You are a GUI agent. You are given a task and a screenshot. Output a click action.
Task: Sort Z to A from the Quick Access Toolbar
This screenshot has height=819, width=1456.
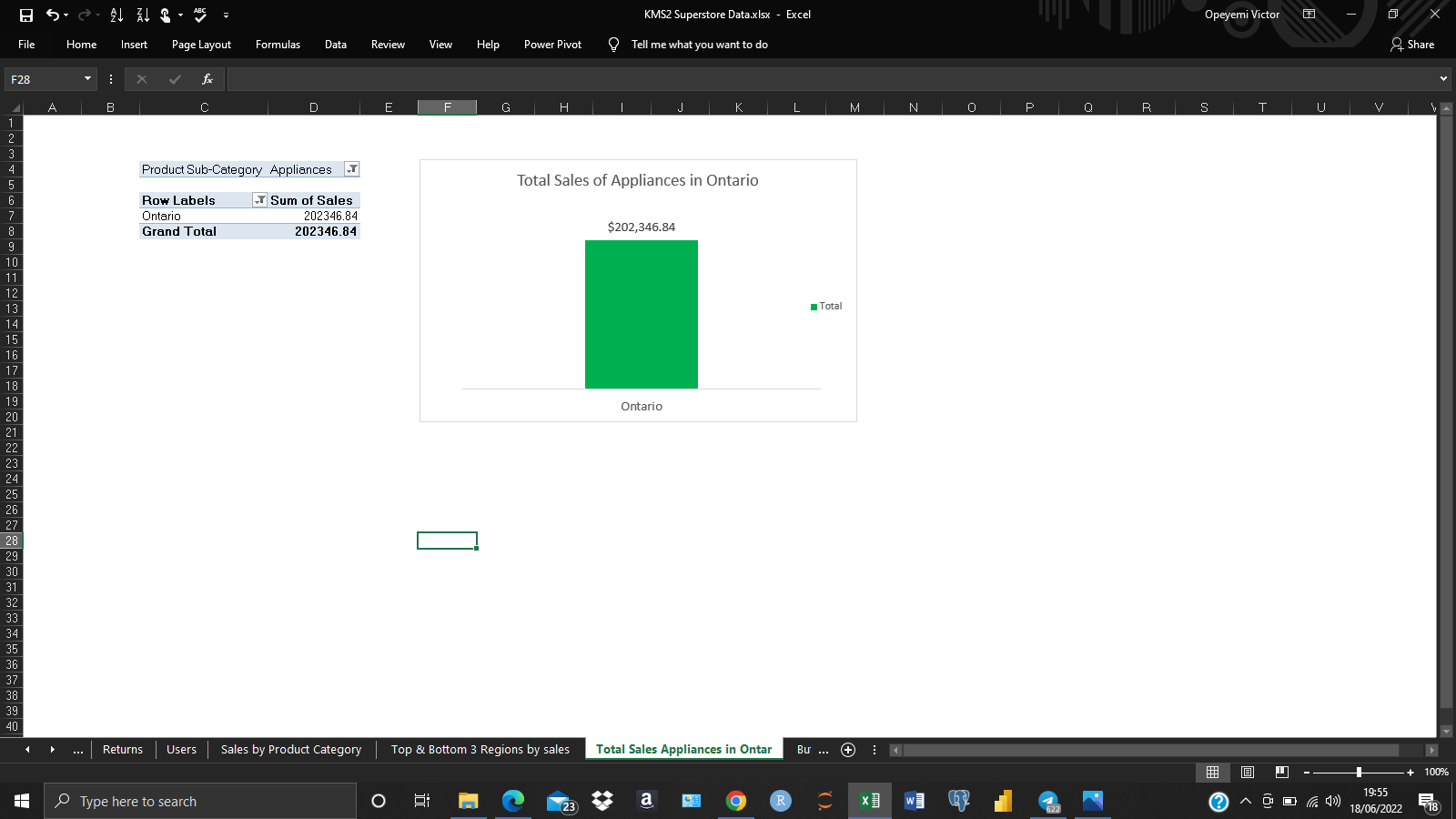point(142,15)
